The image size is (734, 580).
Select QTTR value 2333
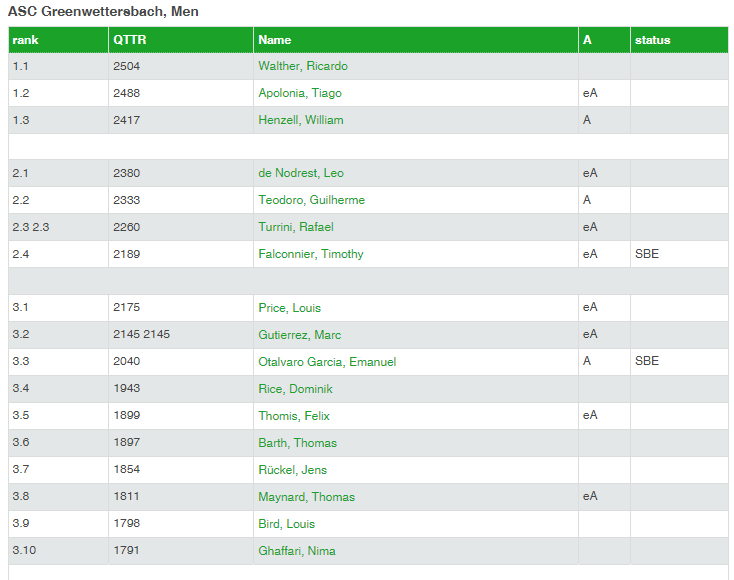[x=126, y=200]
